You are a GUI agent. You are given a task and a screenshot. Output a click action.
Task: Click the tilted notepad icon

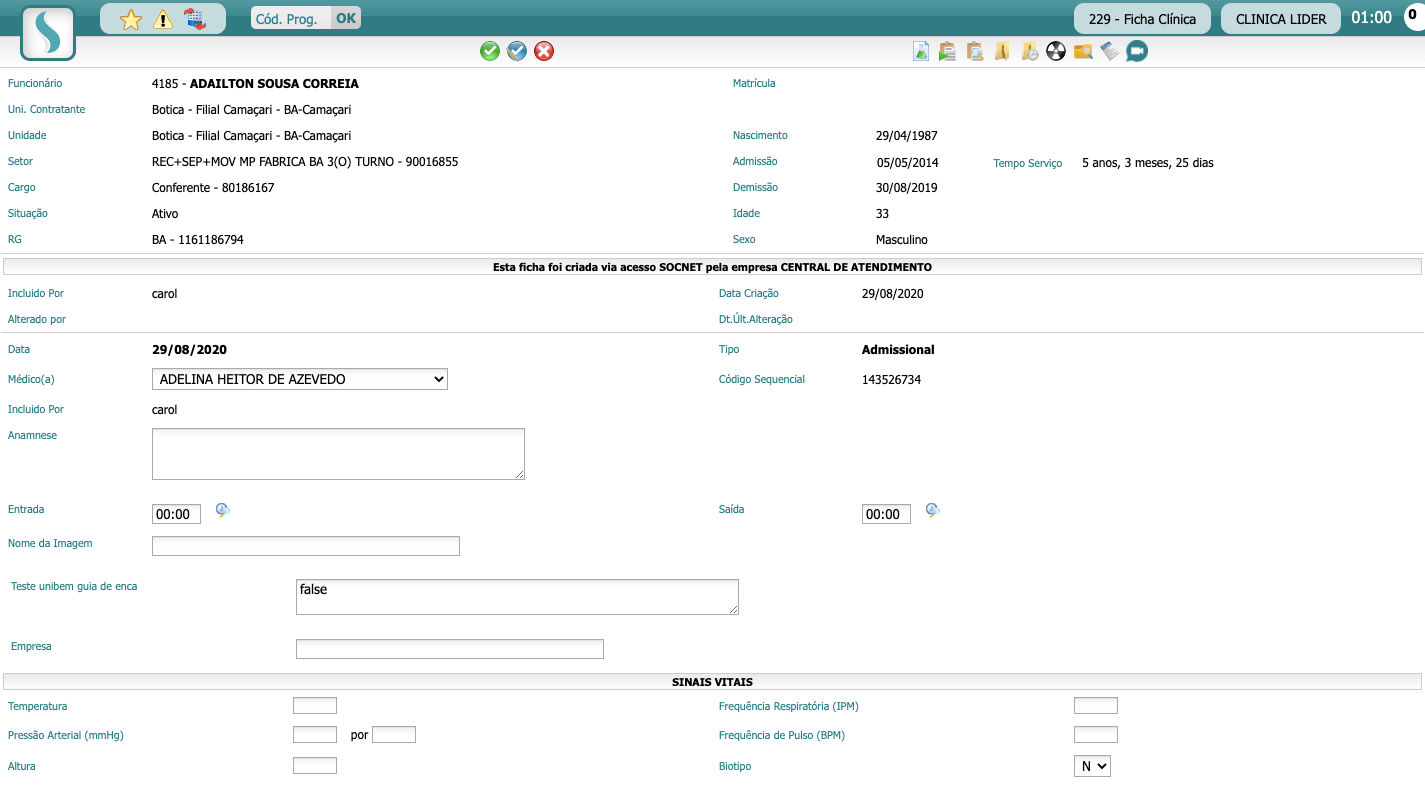coord(1110,51)
